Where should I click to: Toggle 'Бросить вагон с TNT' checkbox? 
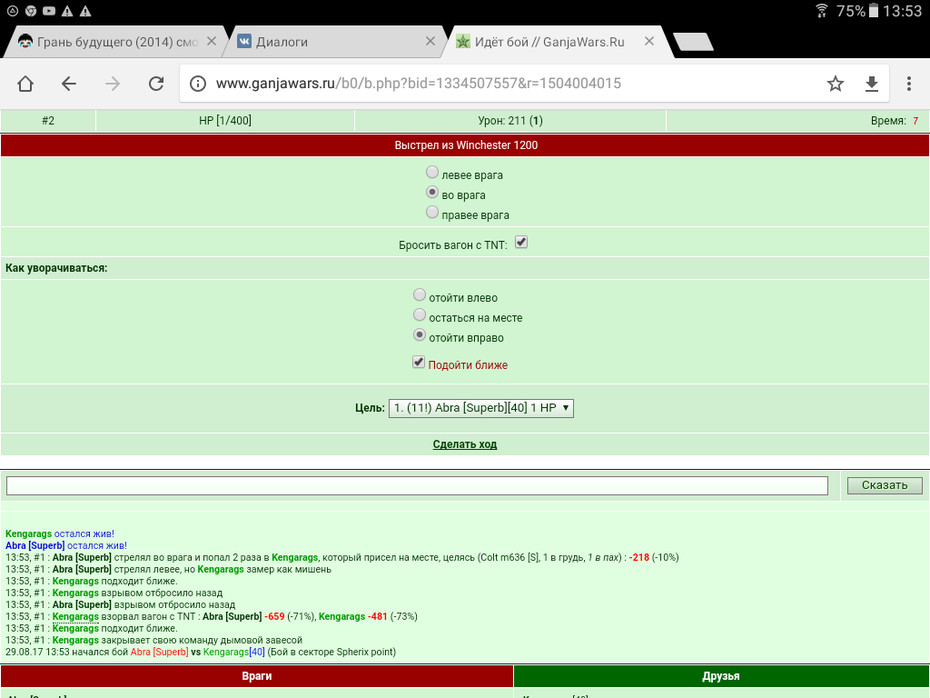[x=521, y=242]
